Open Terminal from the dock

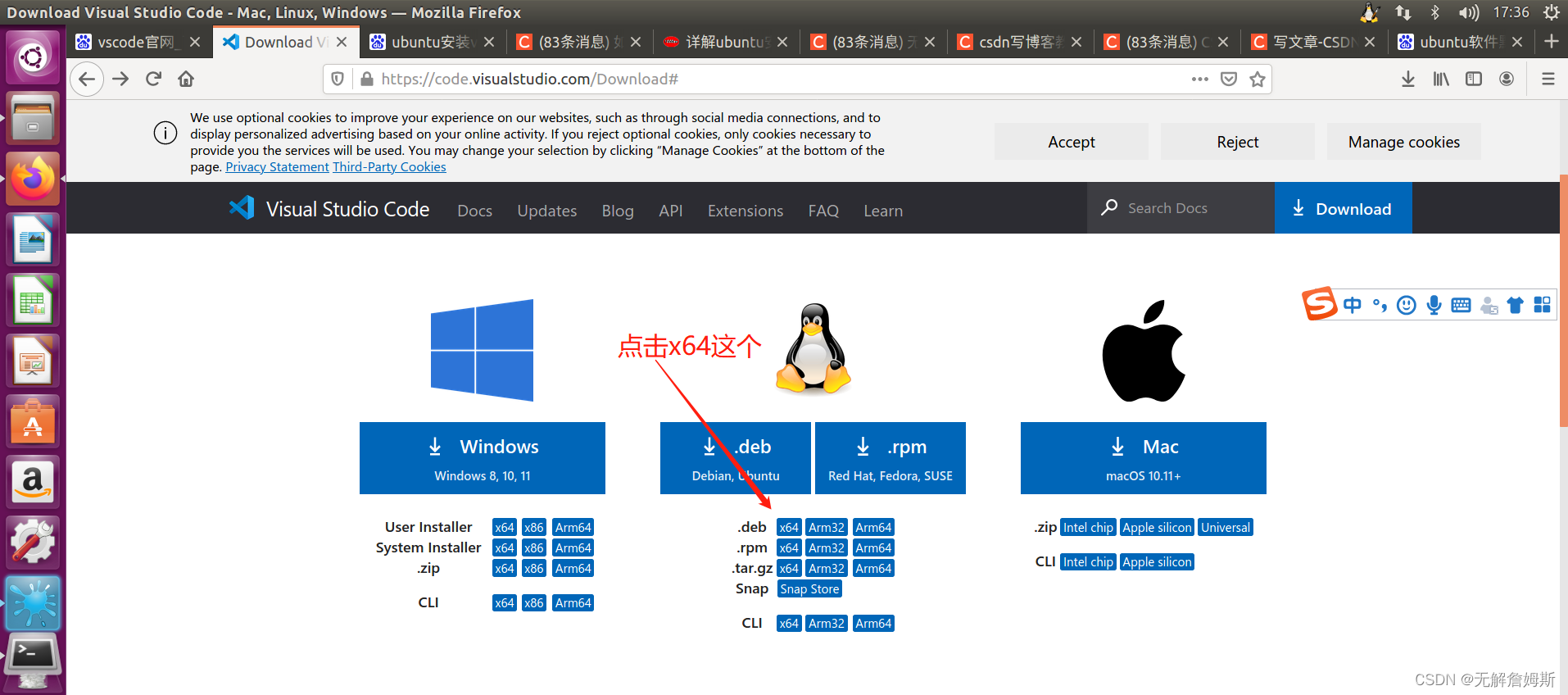tap(33, 660)
